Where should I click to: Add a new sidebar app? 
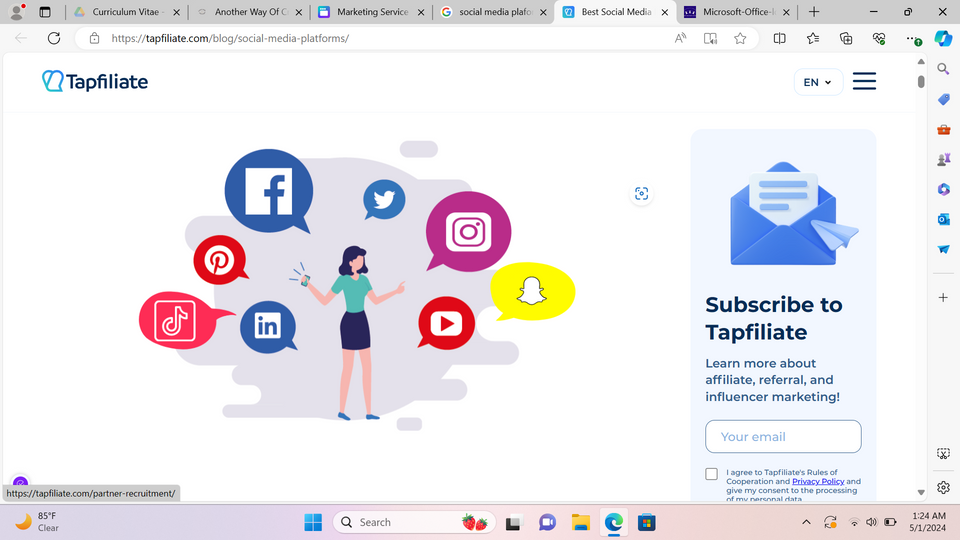pyautogui.click(x=943, y=298)
